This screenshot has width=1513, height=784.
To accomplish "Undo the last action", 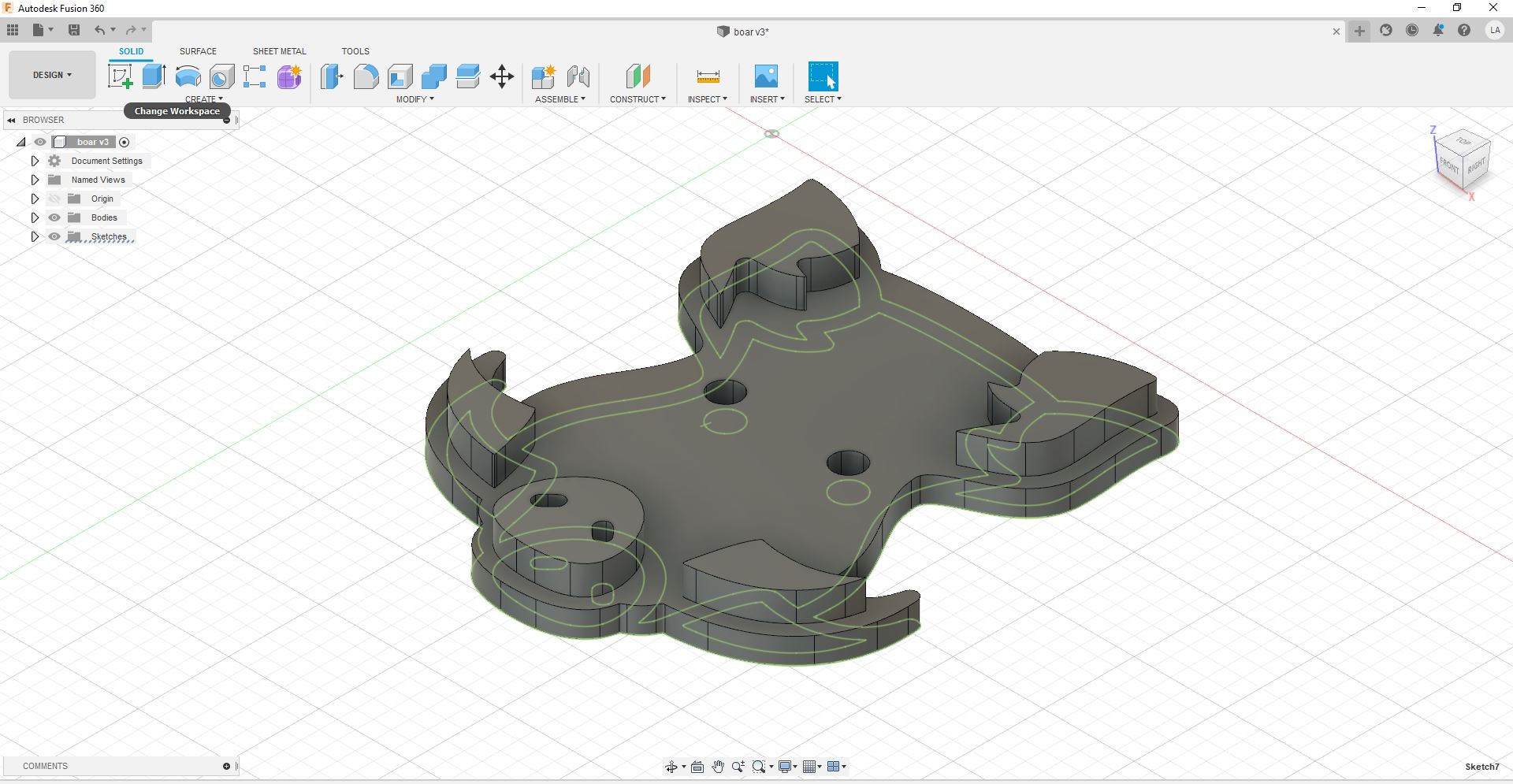I will (99, 30).
